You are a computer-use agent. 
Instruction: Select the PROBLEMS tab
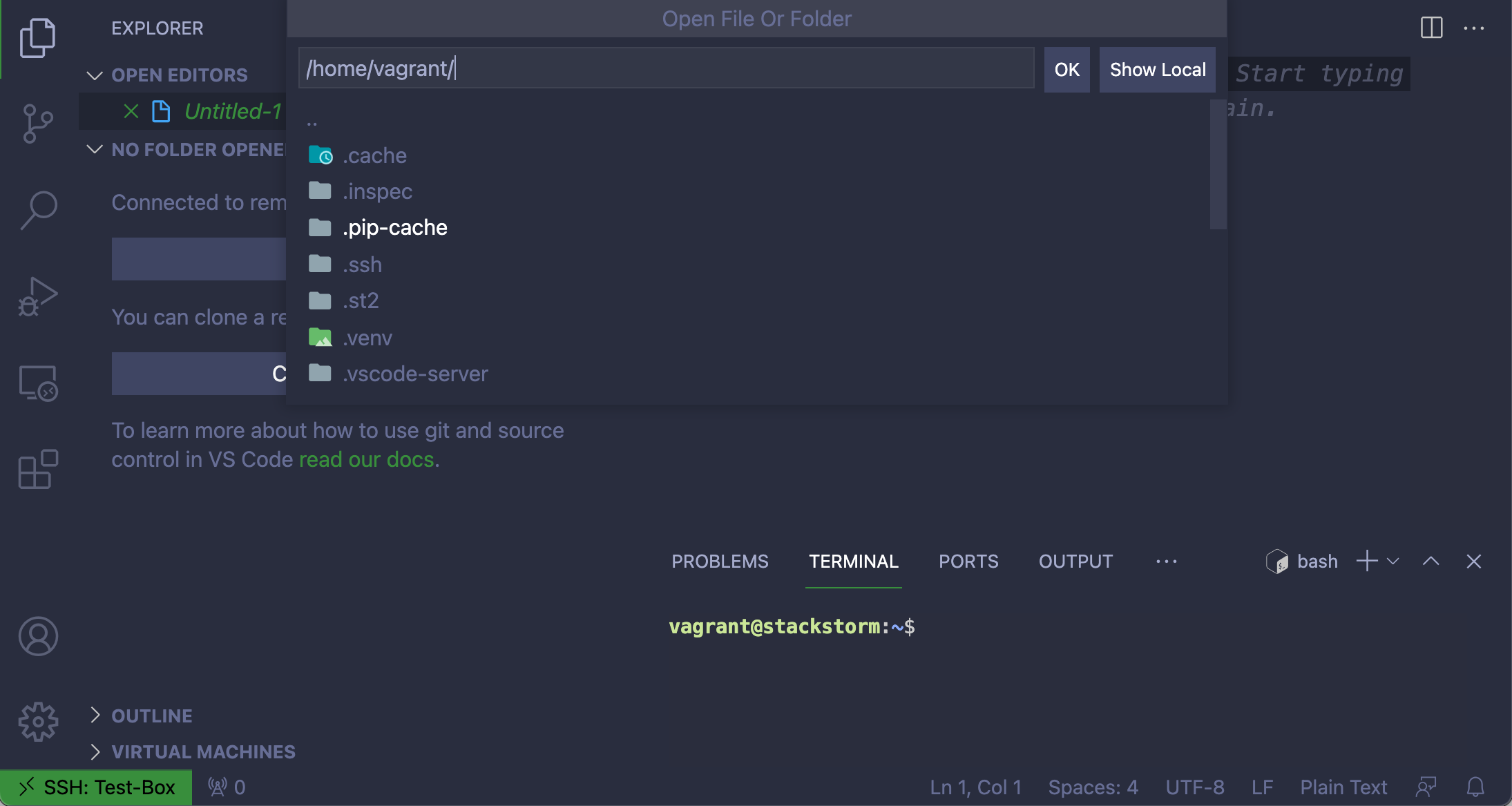coord(720,560)
